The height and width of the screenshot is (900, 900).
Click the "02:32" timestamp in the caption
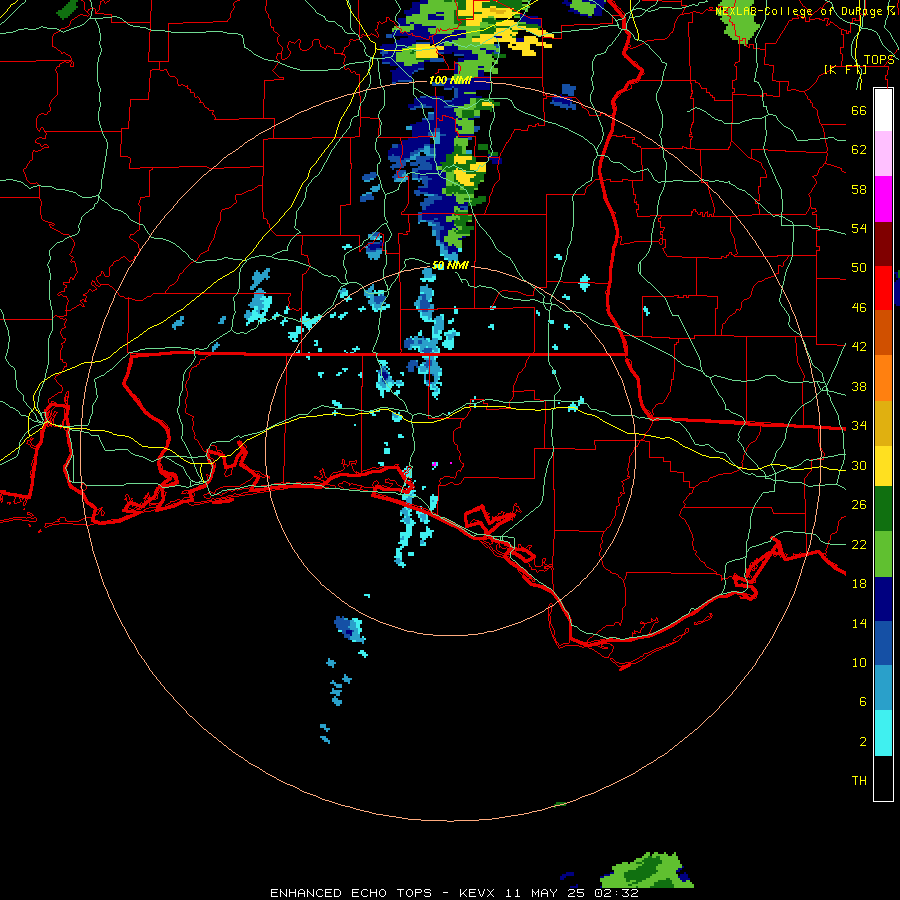coord(616,893)
